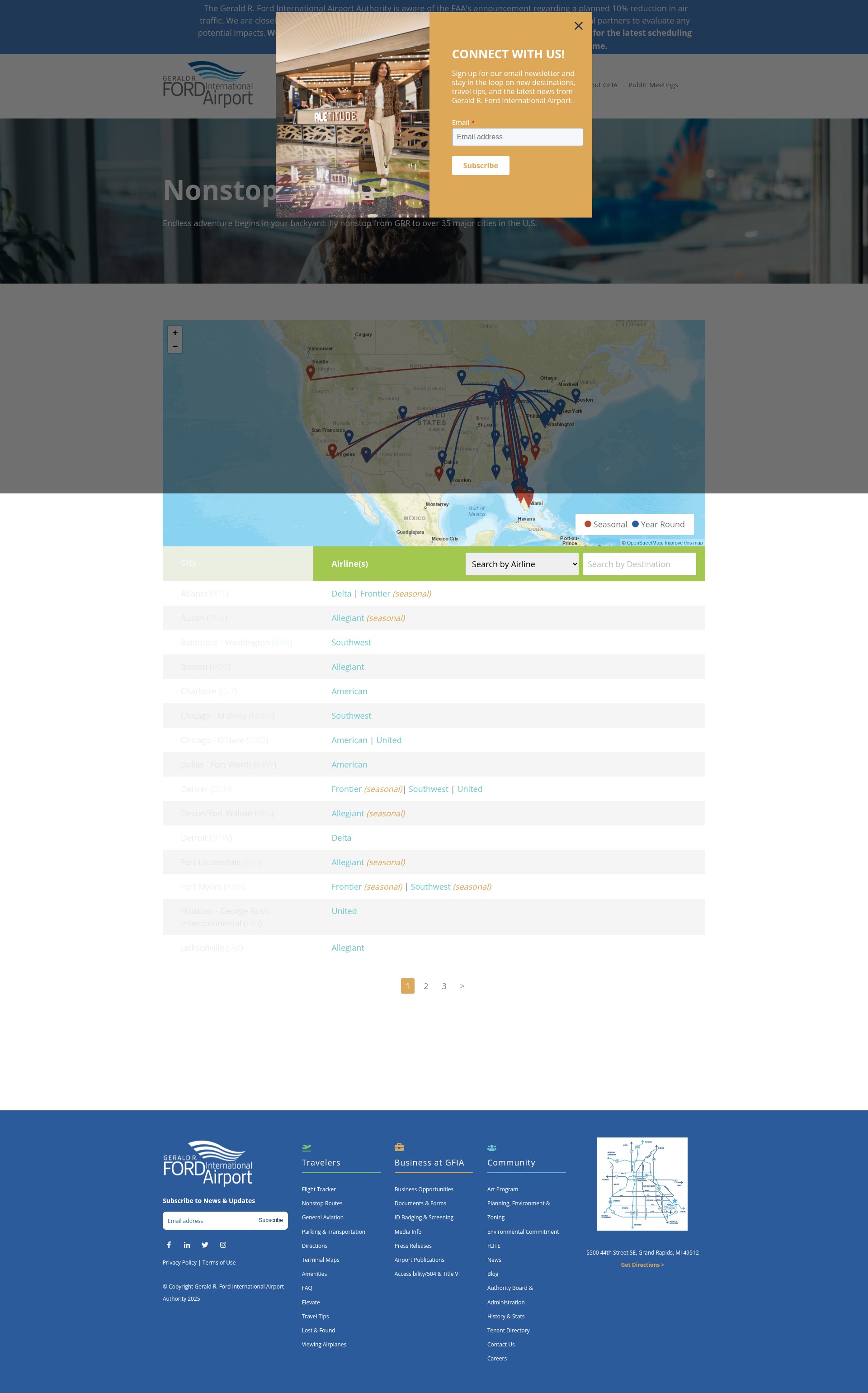Click the Denver map pin marker

tap(402, 412)
